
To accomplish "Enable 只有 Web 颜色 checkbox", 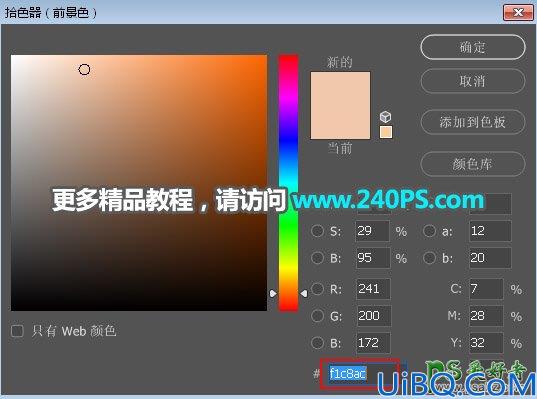I will tap(17, 331).
